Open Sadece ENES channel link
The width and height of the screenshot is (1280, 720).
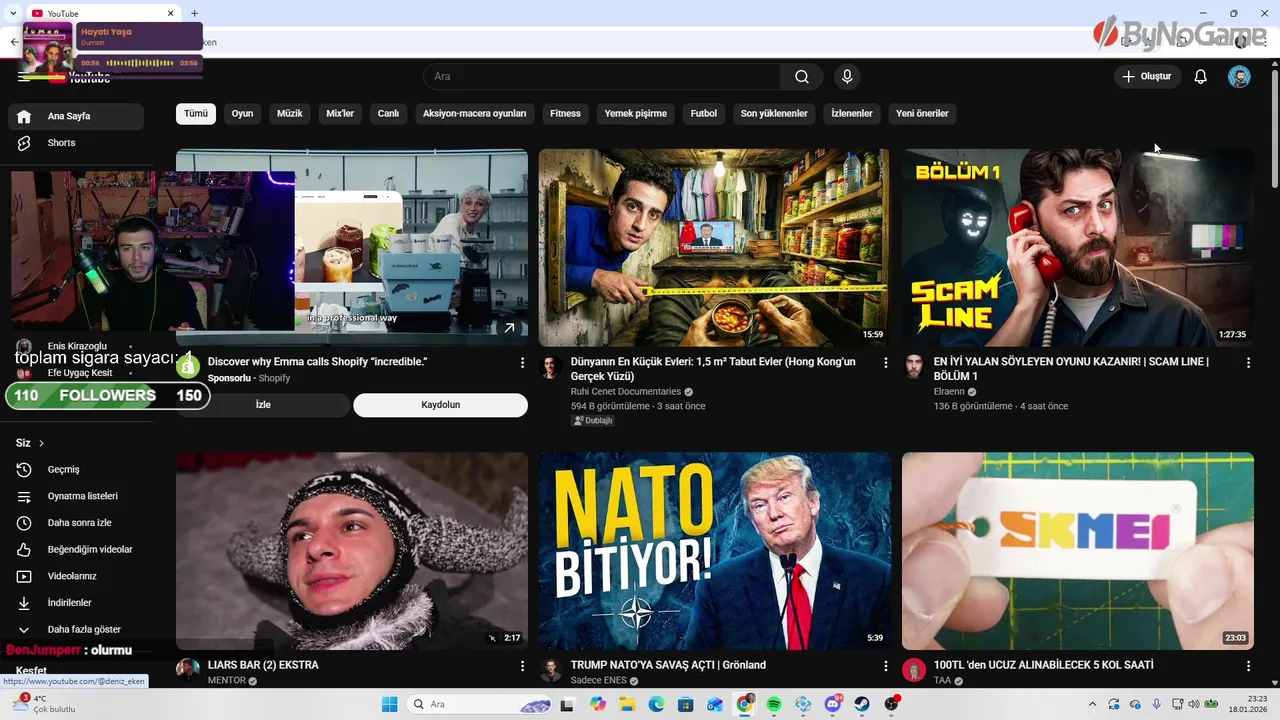pos(599,681)
